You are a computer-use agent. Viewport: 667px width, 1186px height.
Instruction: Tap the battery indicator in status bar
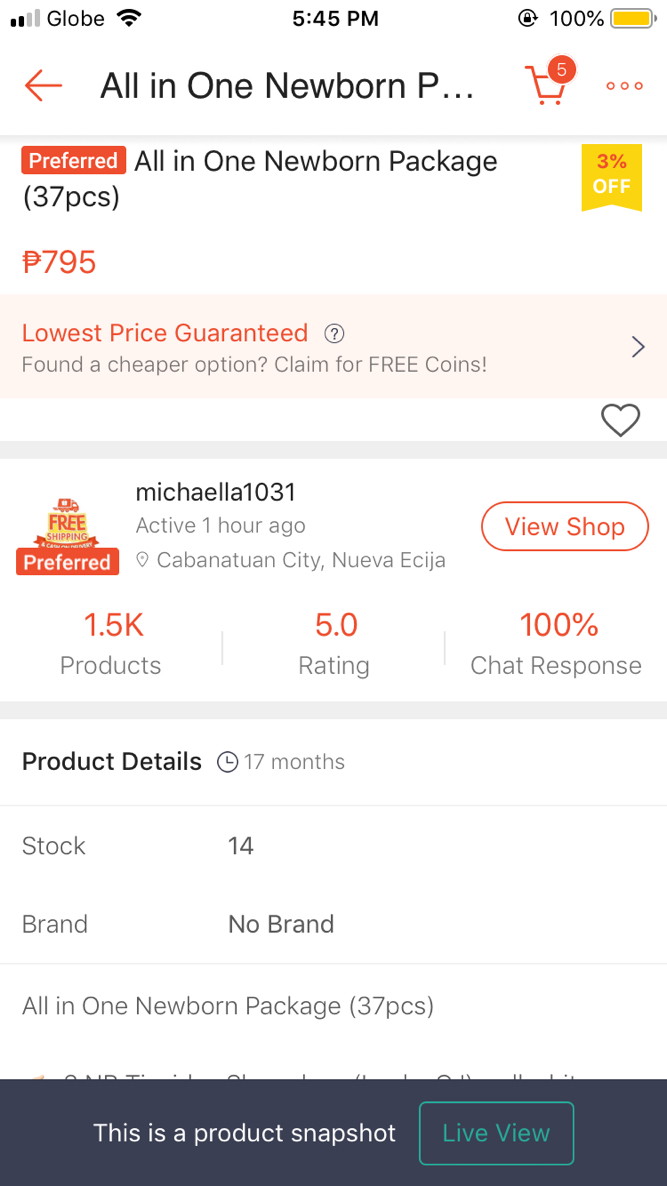pyautogui.click(x=634, y=18)
